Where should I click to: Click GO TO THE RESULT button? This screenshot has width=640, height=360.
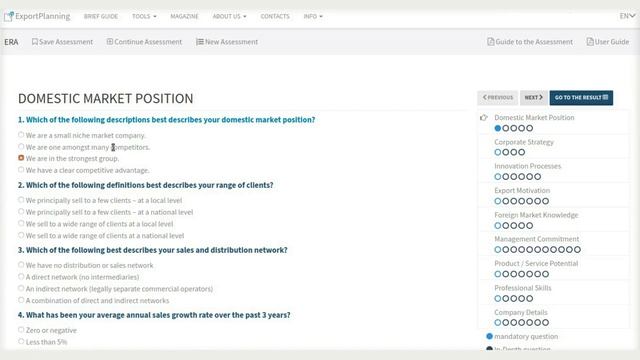pyautogui.click(x=581, y=98)
